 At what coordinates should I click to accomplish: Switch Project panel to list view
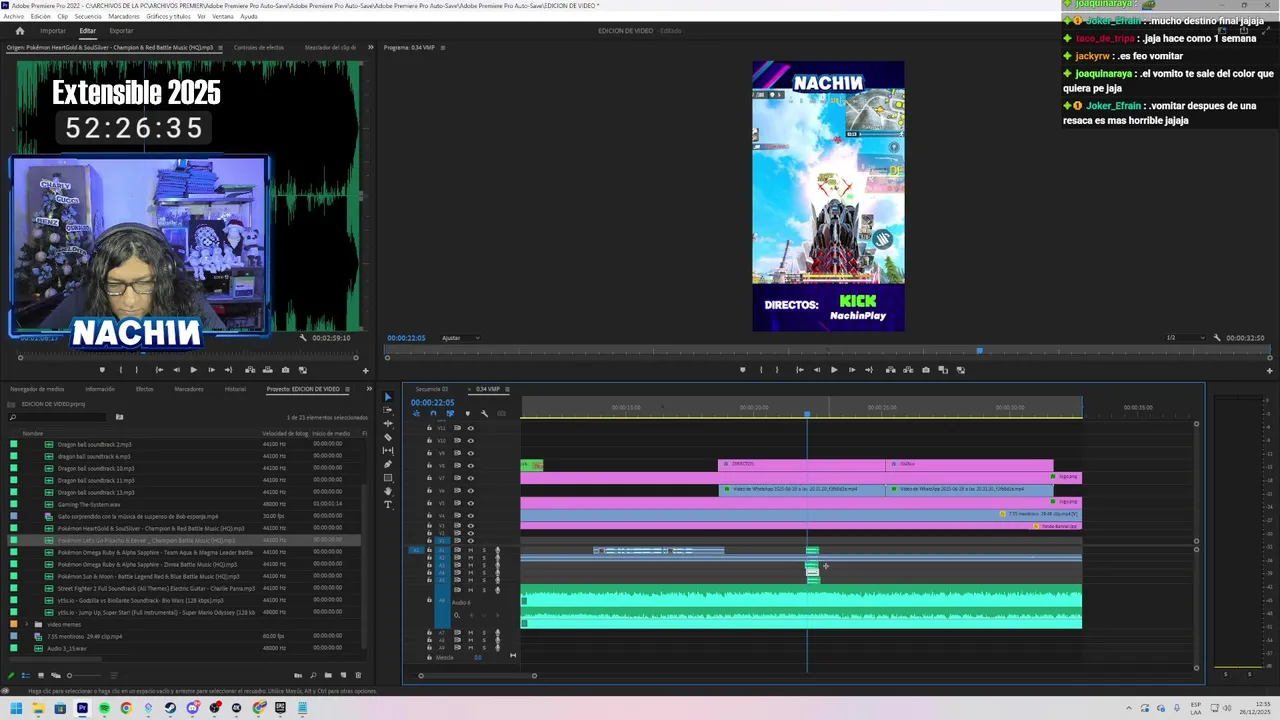pyautogui.click(x=26, y=675)
